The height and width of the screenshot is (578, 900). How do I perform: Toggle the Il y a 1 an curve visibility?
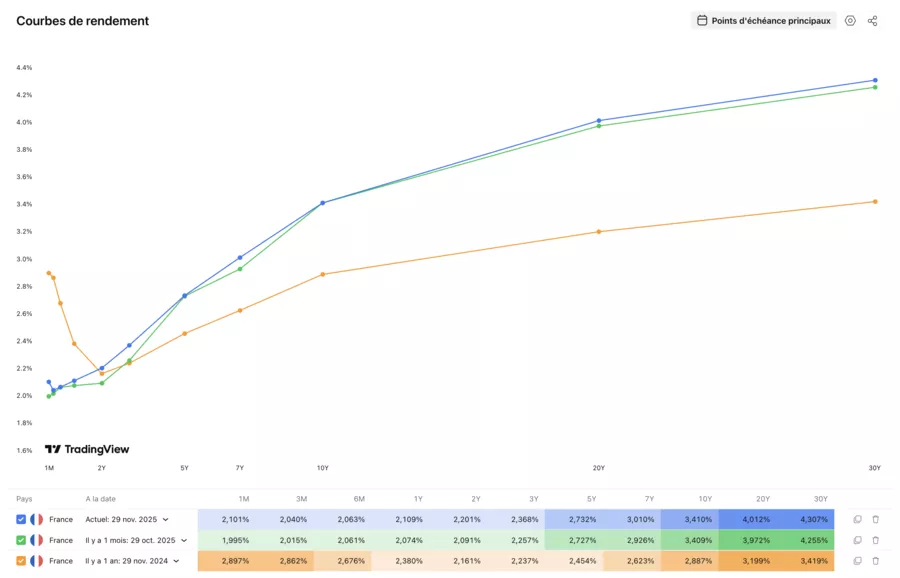[x=20, y=560]
